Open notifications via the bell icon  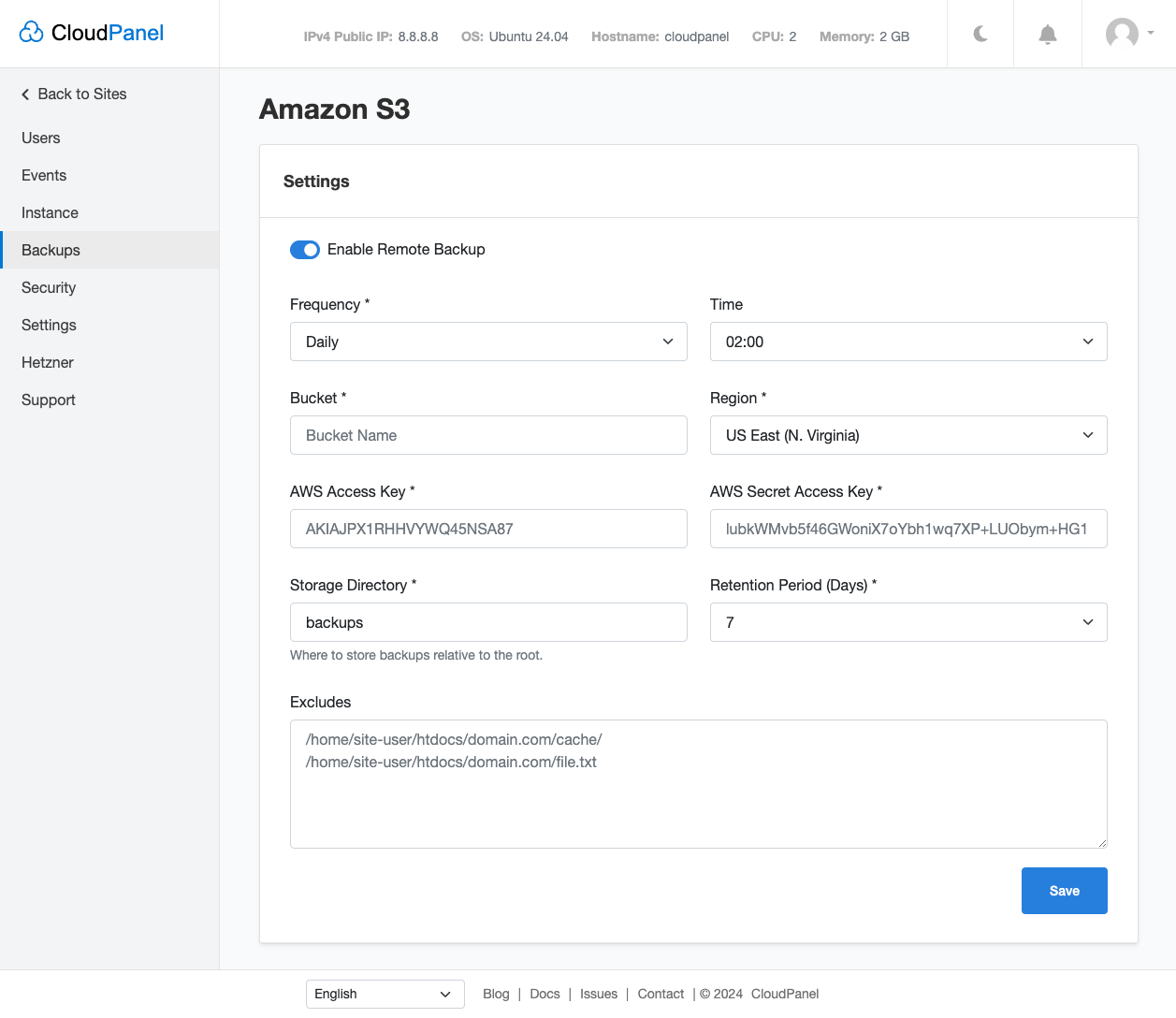pos(1047,34)
